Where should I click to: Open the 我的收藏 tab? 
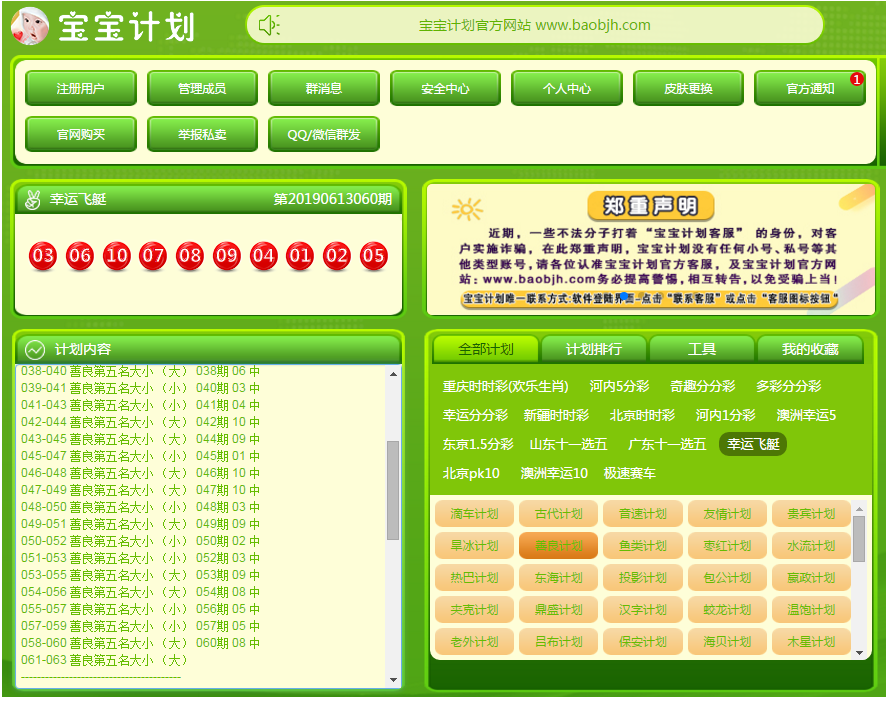click(810, 349)
